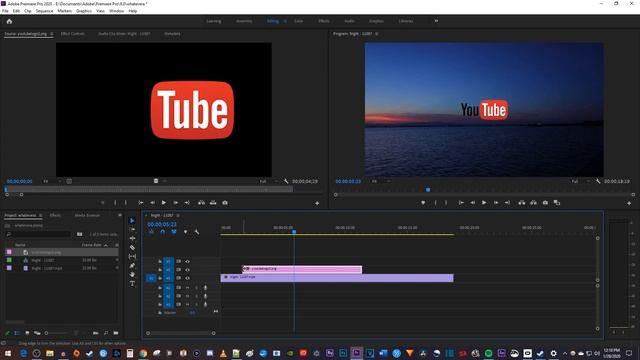Image resolution: width=640 pixels, height=360 pixels.
Task: Click Overwrite button in Source monitor
Action: click(x=213, y=202)
